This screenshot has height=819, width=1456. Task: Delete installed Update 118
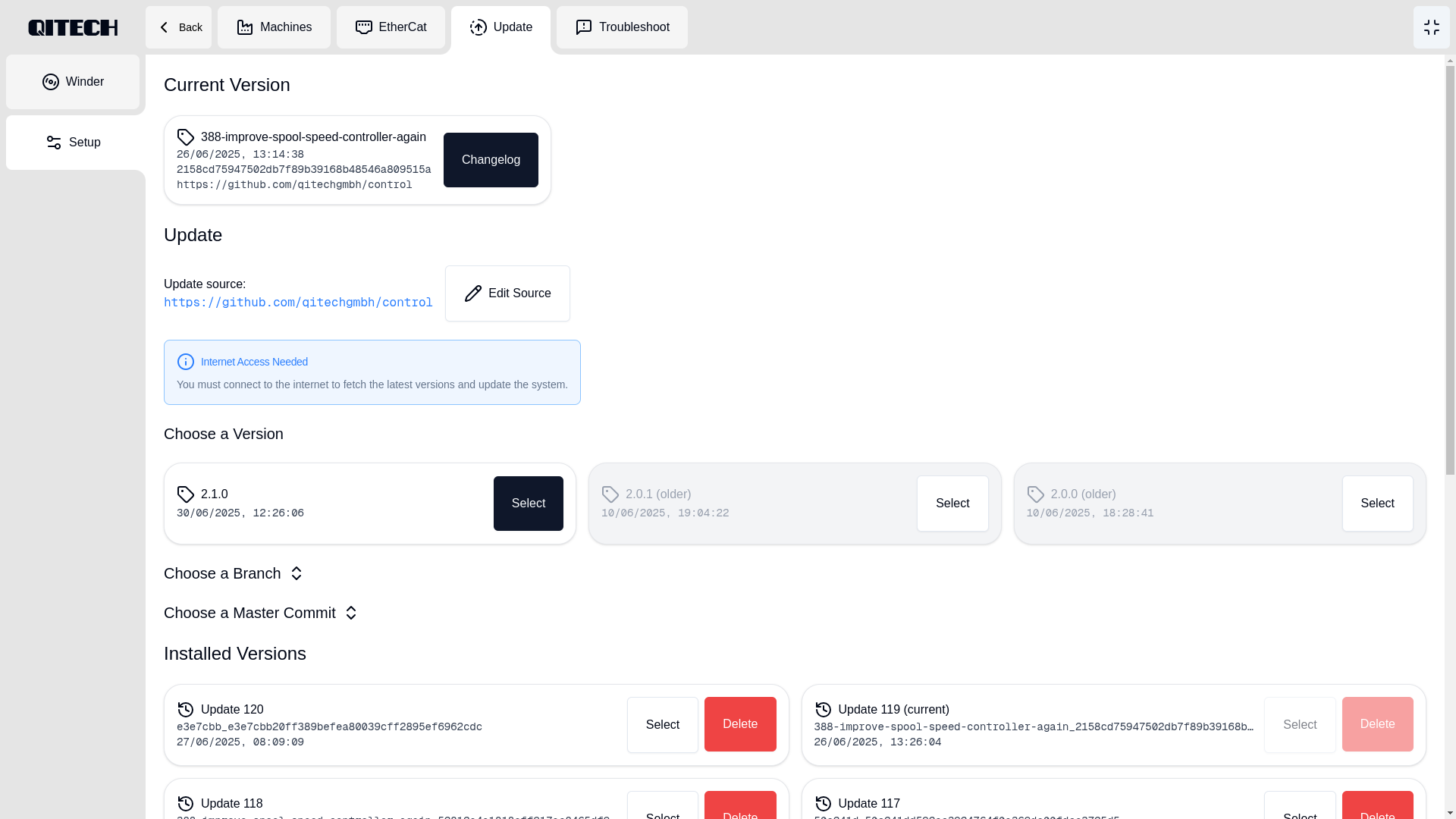point(740,805)
